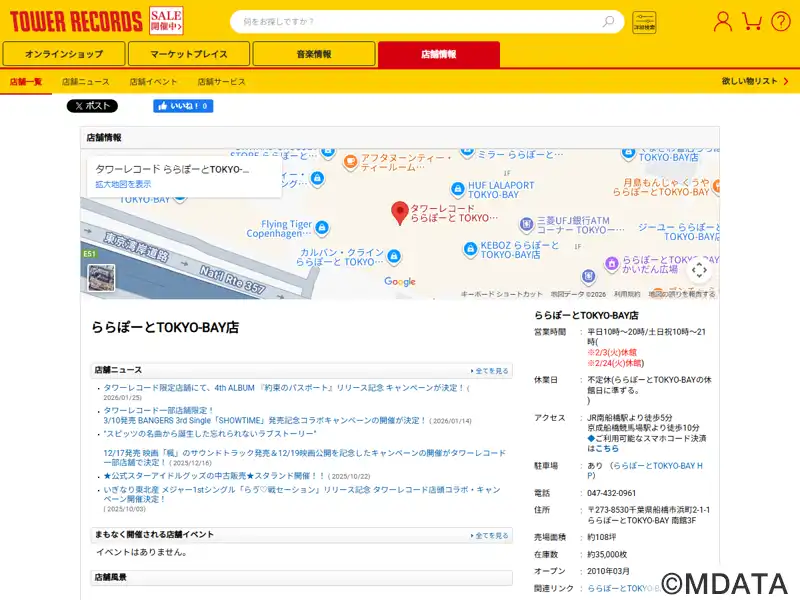800x600 pixels.
Task: Click the ららぽーとTOKYO-BAY店 store heading
Action: coord(165,328)
